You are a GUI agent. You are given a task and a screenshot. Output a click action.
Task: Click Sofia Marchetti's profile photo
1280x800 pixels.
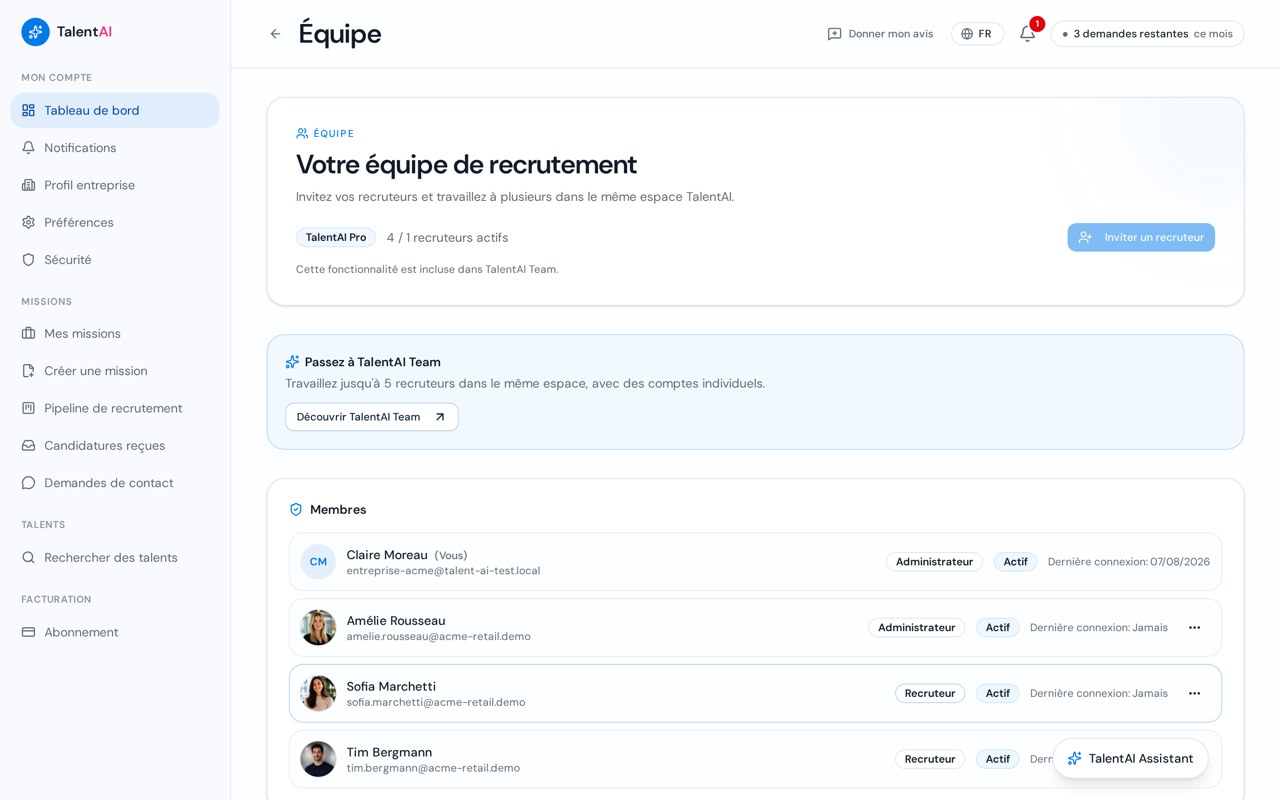(x=318, y=693)
